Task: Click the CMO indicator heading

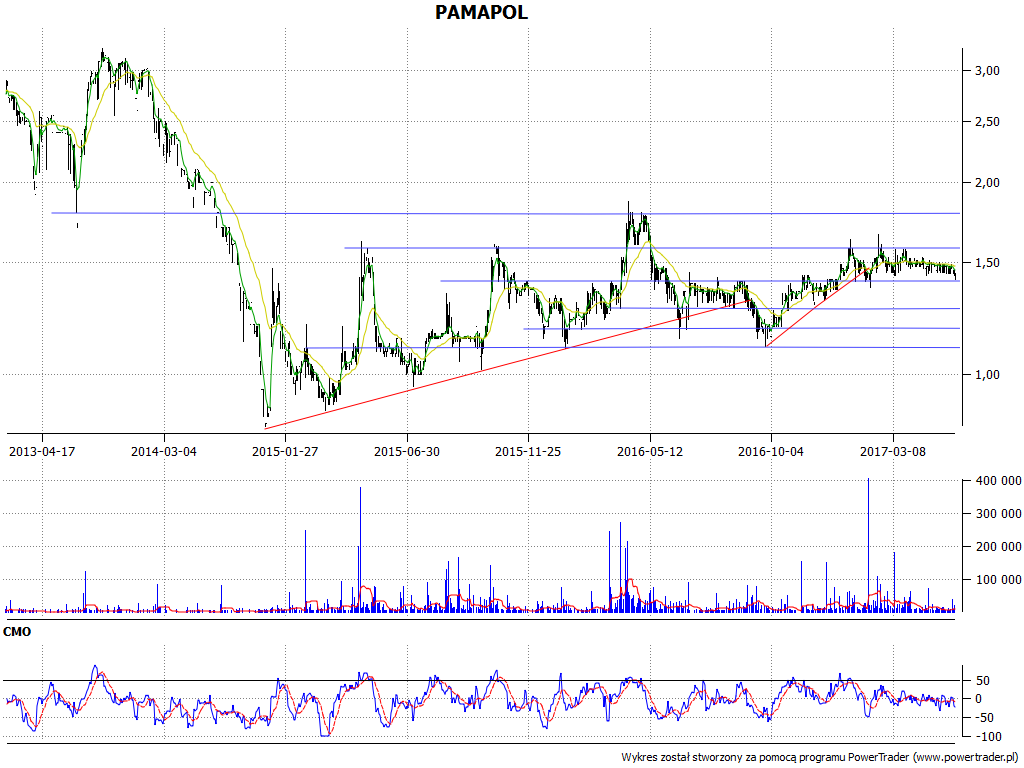Action: click(17, 632)
